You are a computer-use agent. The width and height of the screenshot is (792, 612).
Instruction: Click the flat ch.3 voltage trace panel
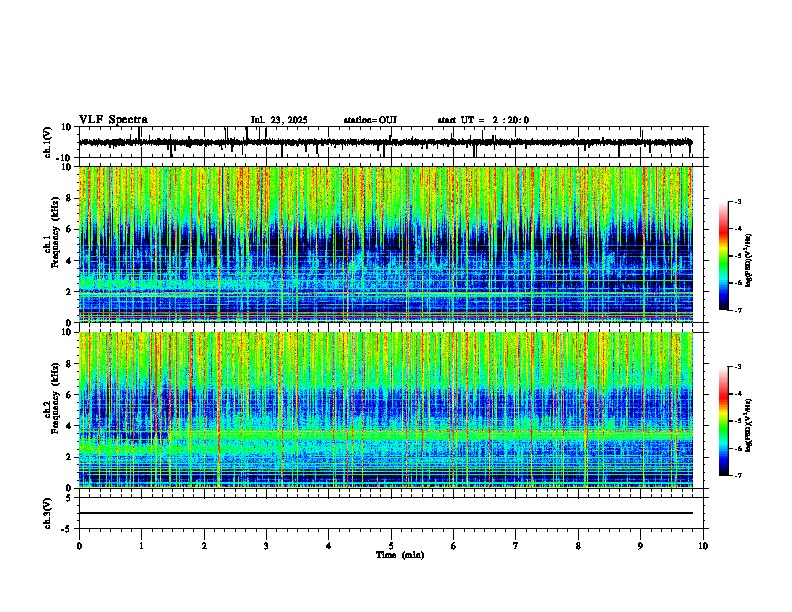(x=390, y=513)
